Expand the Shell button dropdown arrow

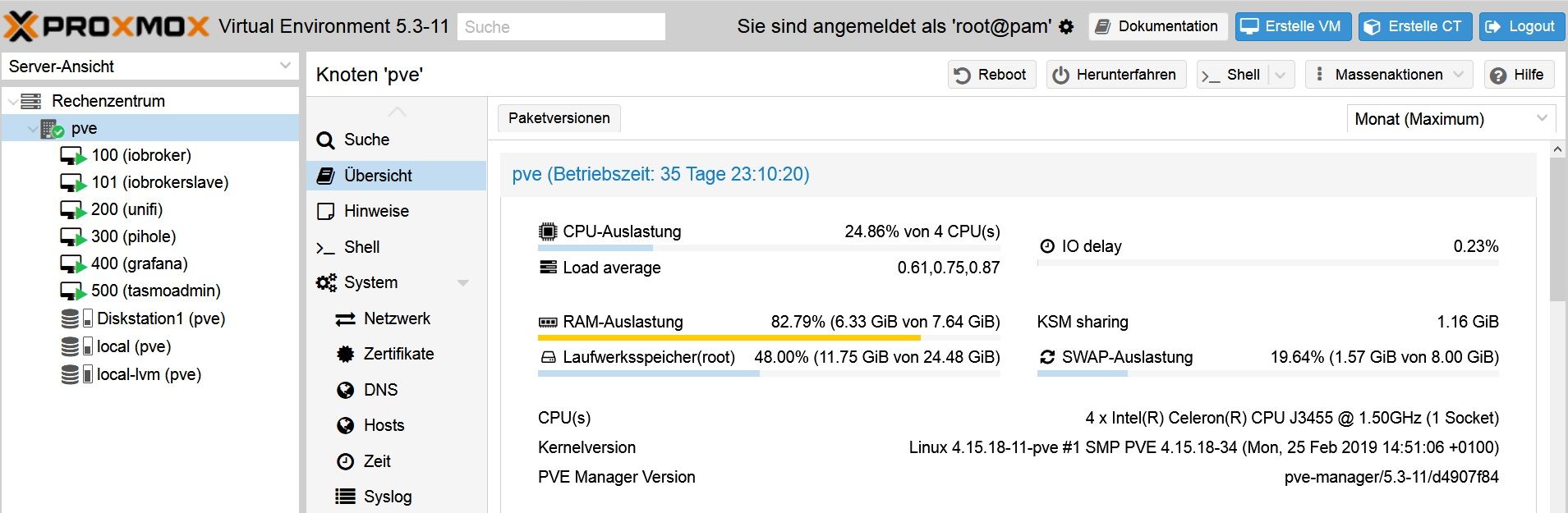1281,75
